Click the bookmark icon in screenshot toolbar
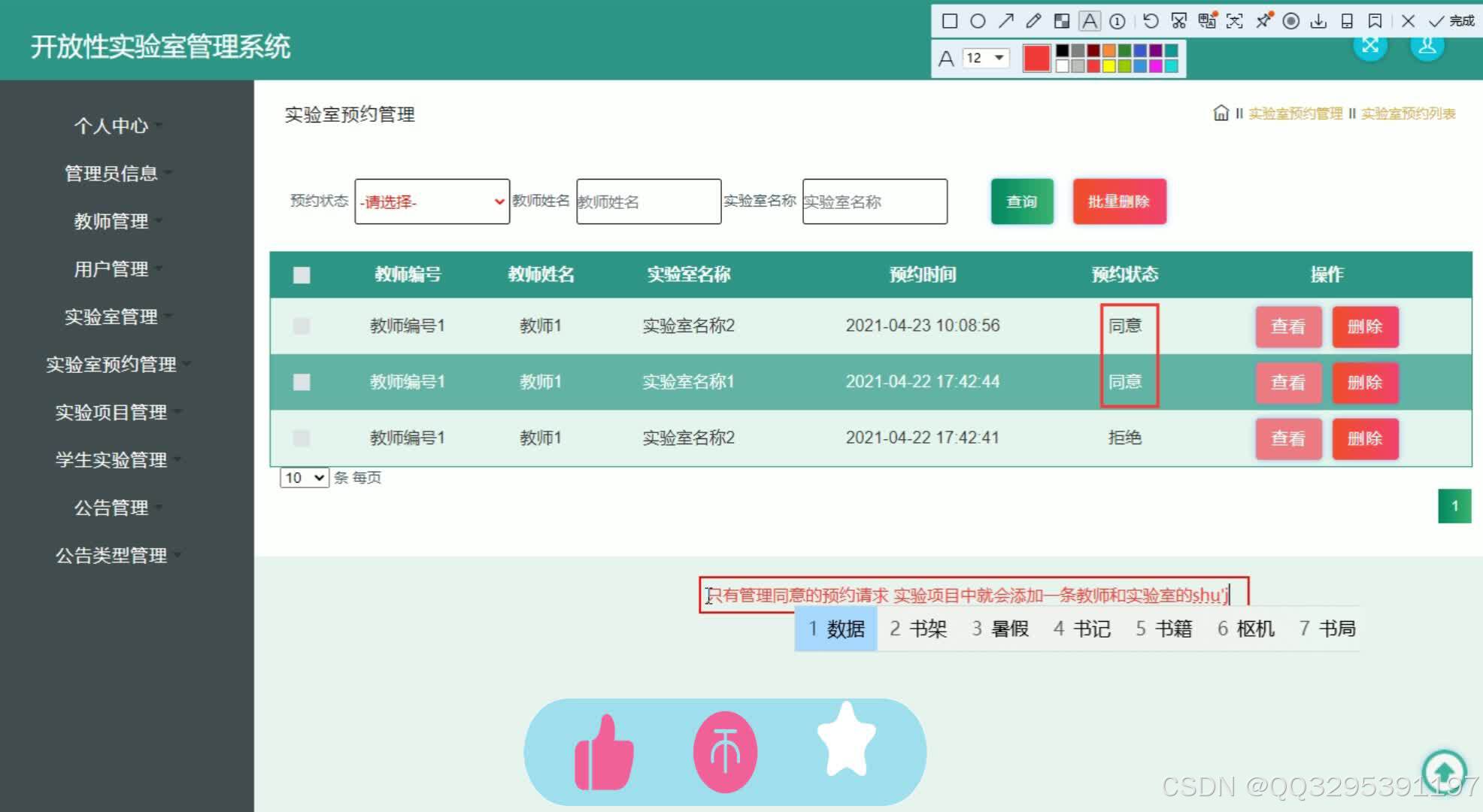The image size is (1483, 812). [1375, 21]
